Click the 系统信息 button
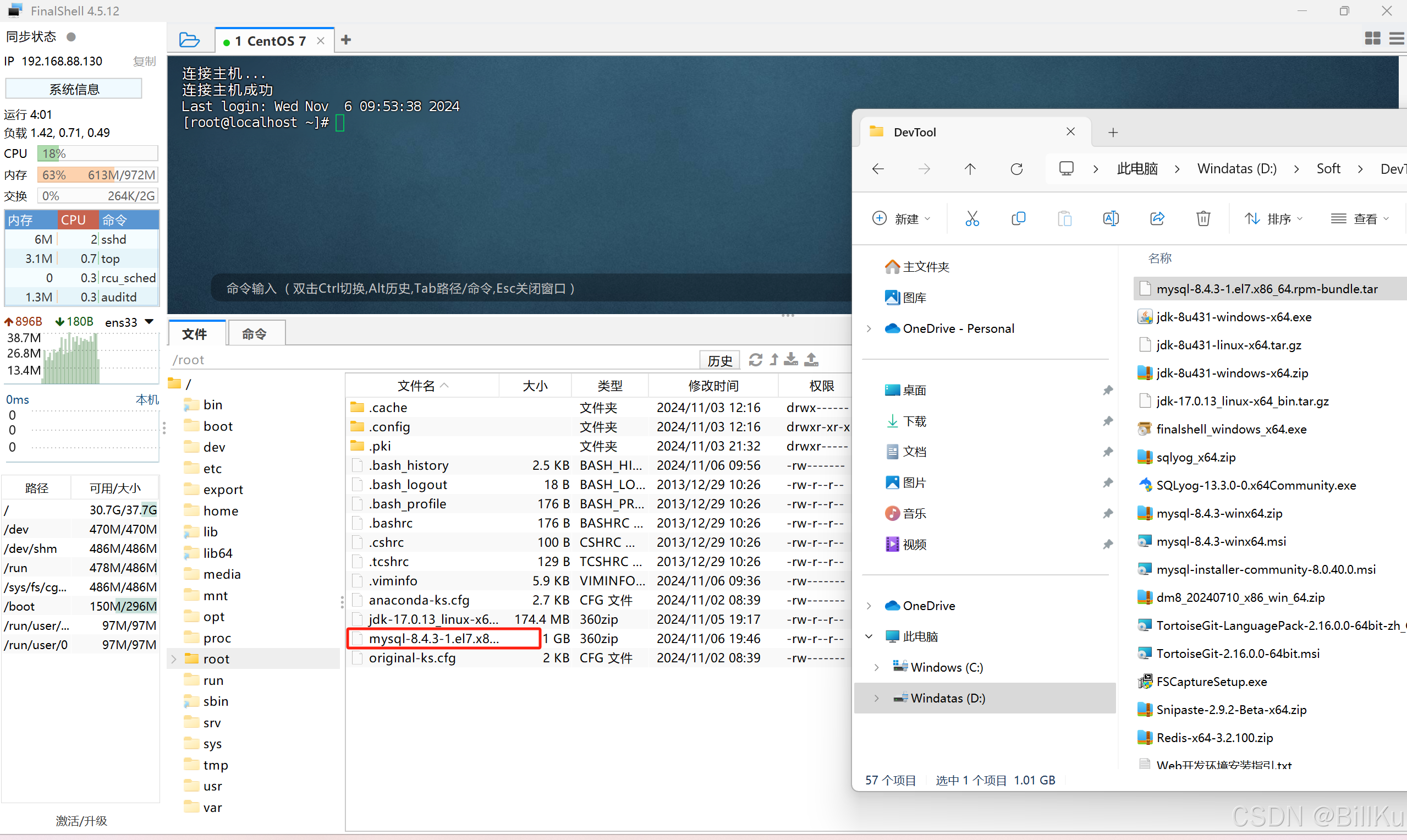1407x840 pixels. (x=74, y=89)
